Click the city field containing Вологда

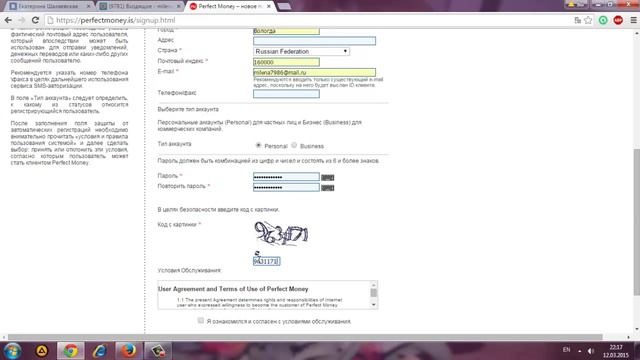(286, 31)
